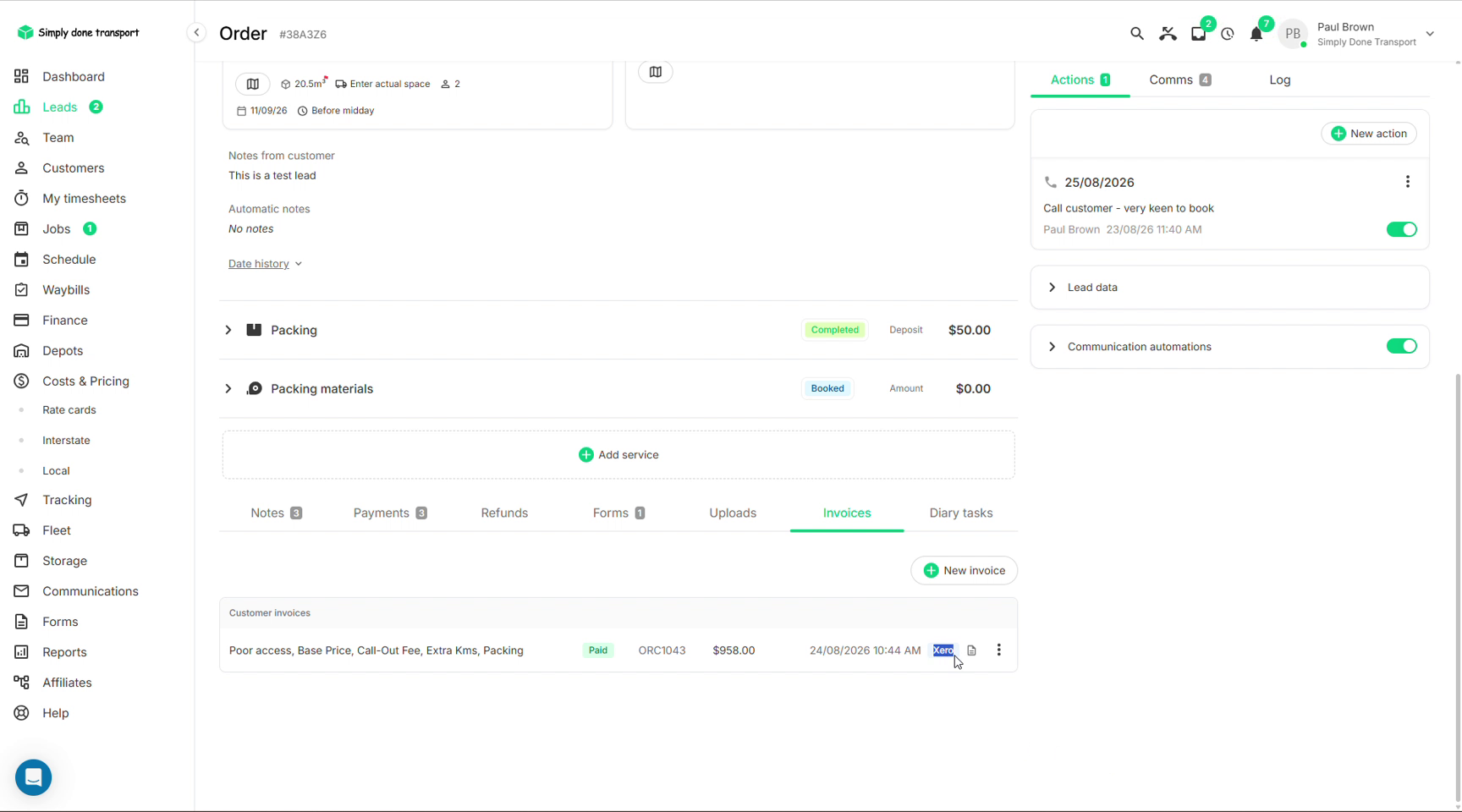Open the Paul Brown user menu
The height and width of the screenshot is (812, 1462).
[x=1356, y=34]
